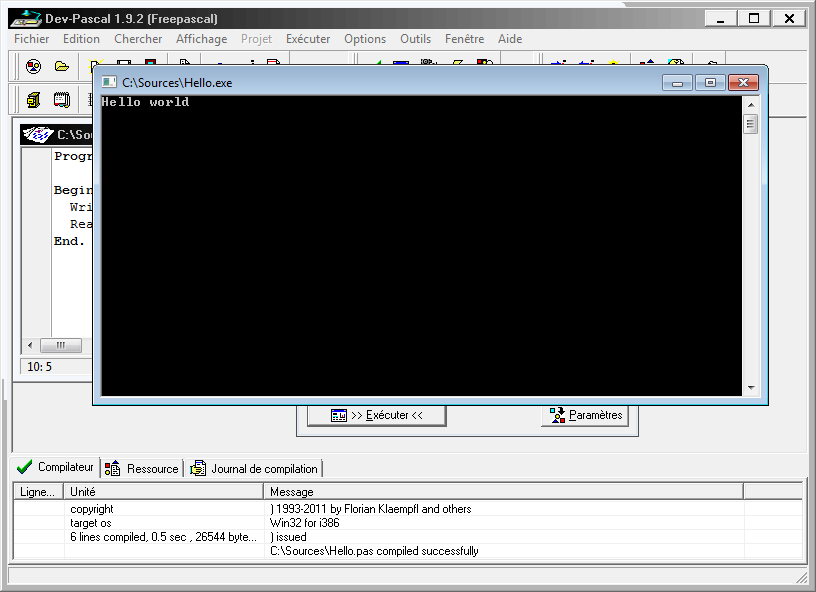Viewport: 816px width, 592px height.
Task: Click the editor's horizontal scrollbar left arrow
Action: click(29, 345)
